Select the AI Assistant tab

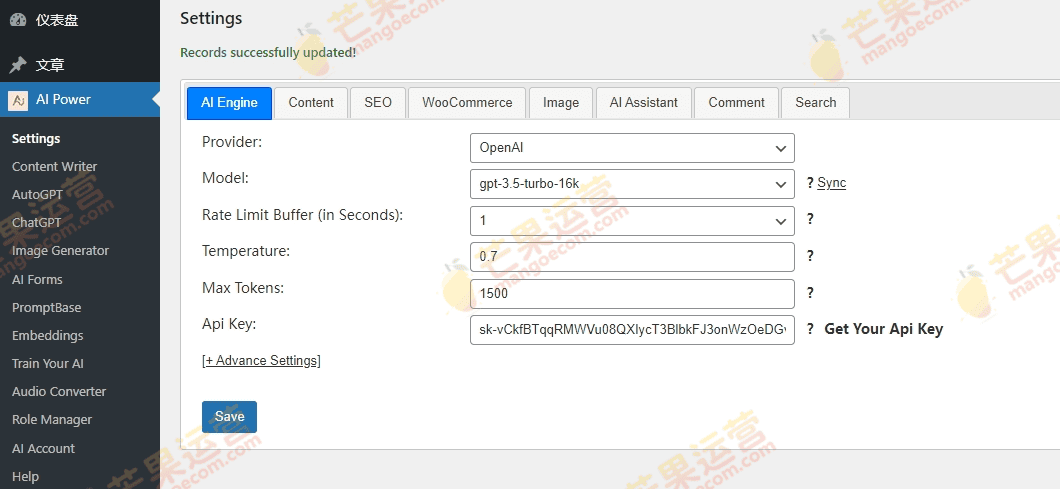coord(644,103)
